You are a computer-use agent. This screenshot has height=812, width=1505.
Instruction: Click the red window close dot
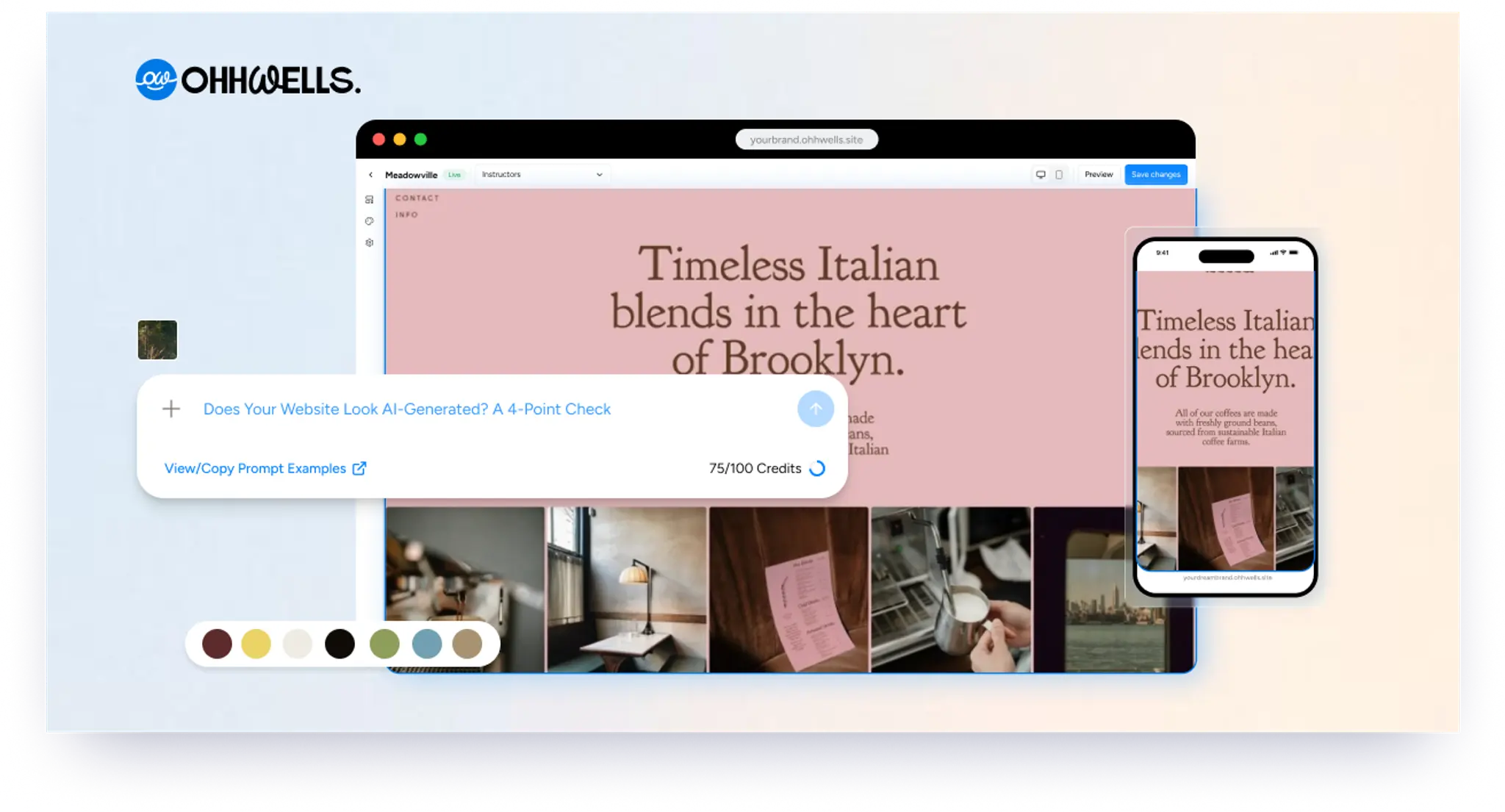click(x=378, y=140)
